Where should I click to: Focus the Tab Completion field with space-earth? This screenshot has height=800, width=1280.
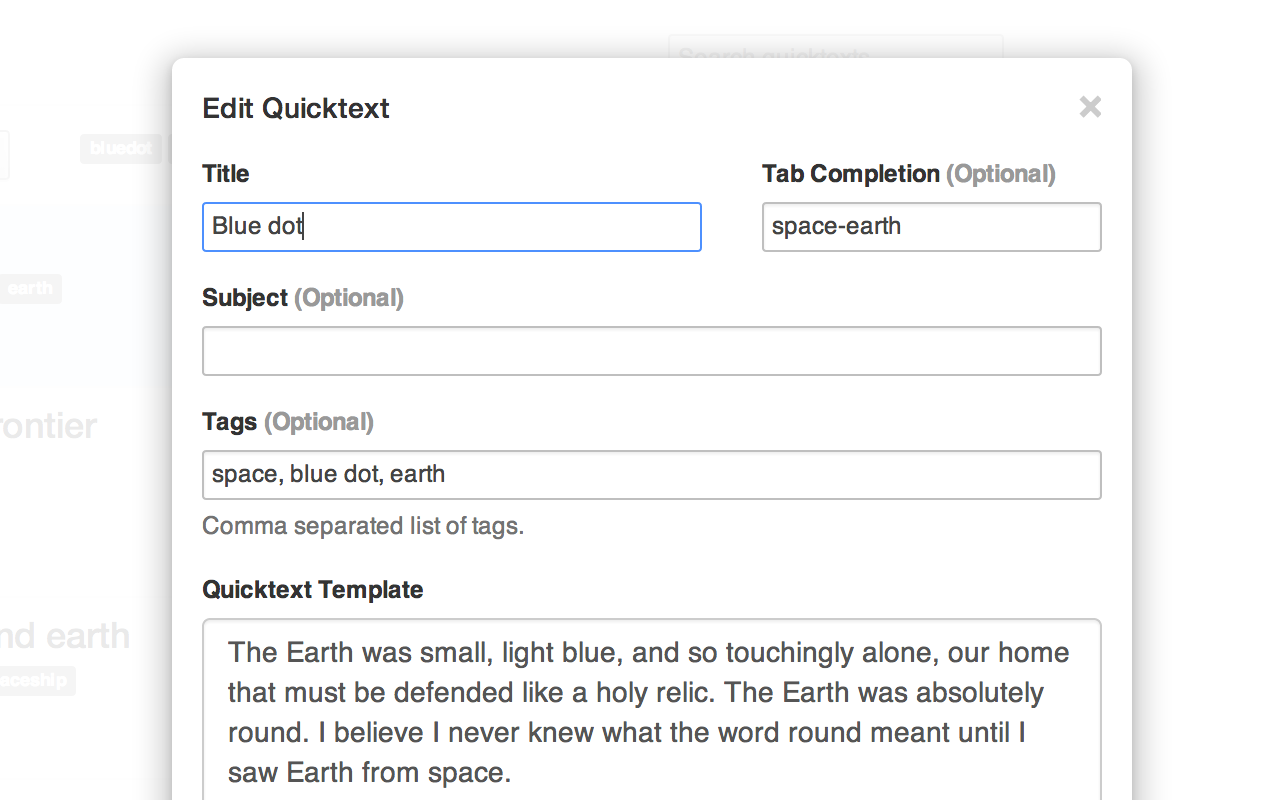[x=932, y=227]
